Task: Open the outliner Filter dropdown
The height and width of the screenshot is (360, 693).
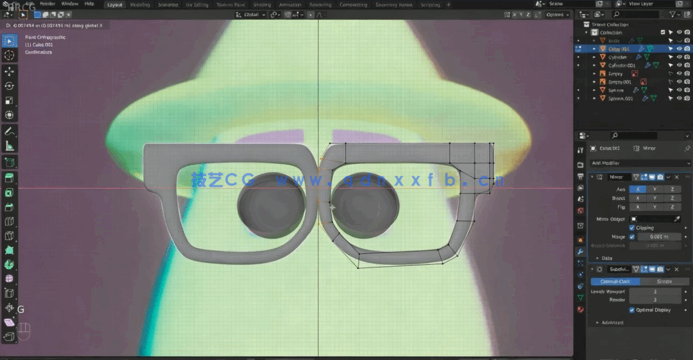Action: (674, 15)
